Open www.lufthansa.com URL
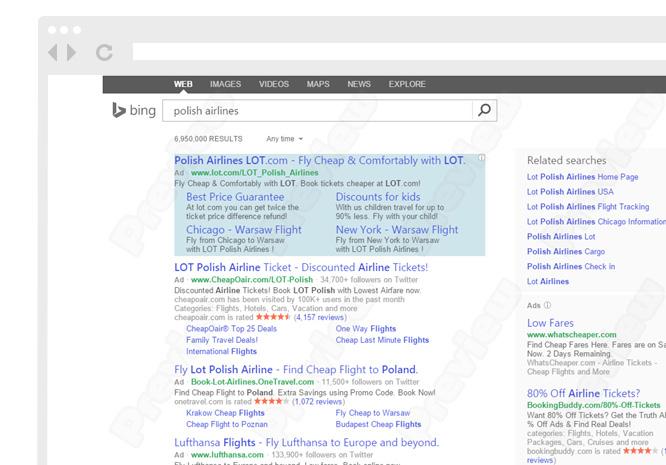The height and width of the screenshot is (465, 666). pos(227,455)
